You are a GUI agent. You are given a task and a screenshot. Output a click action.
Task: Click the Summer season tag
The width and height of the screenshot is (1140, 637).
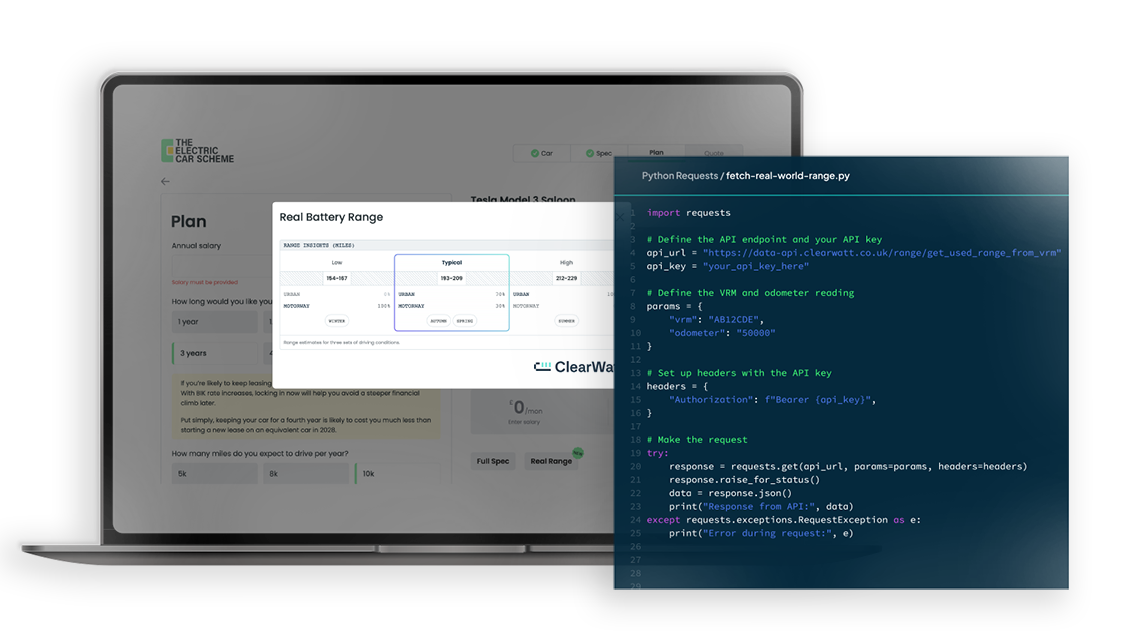(566, 321)
